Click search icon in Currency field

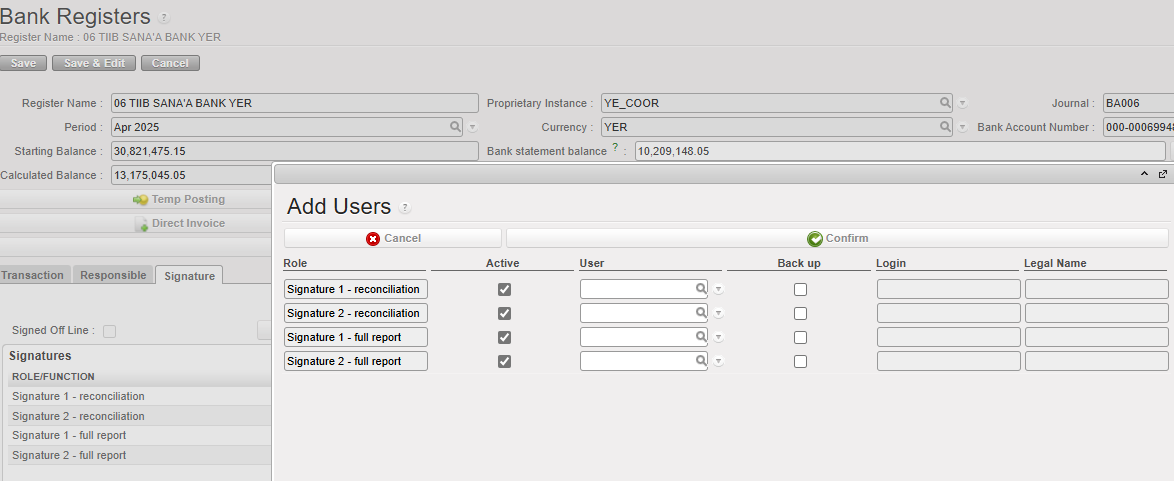(945, 127)
